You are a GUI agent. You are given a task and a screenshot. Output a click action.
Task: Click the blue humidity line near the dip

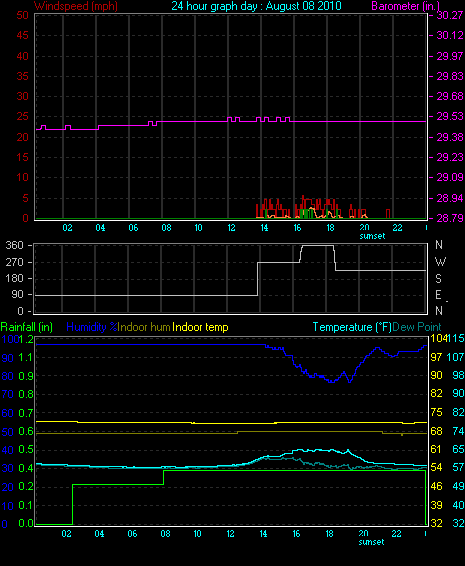(331, 382)
